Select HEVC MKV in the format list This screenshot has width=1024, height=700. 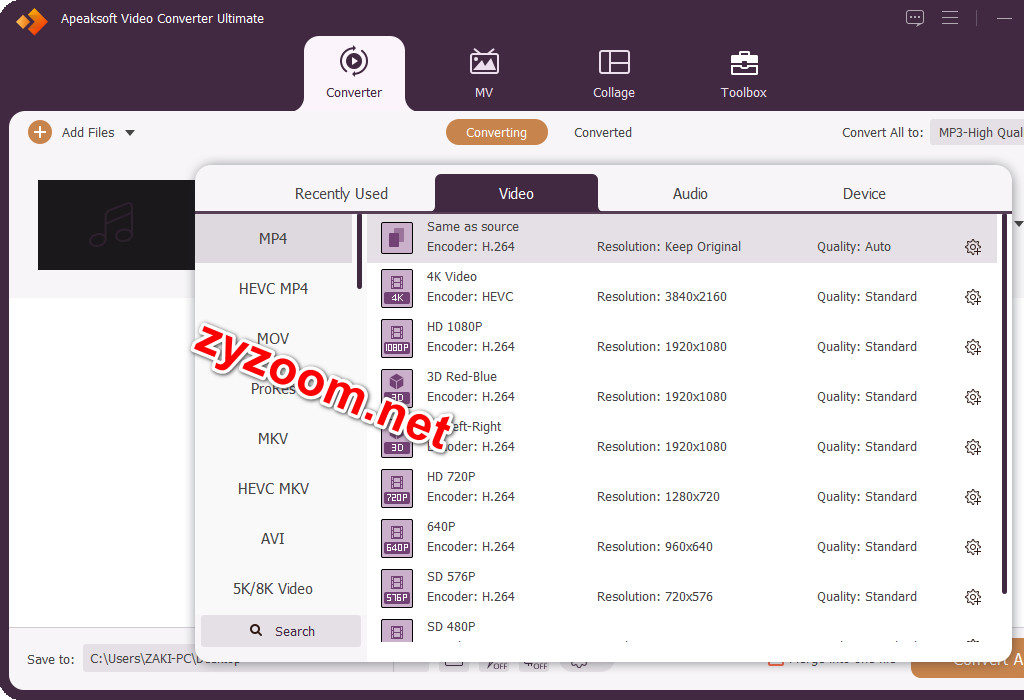tap(274, 488)
